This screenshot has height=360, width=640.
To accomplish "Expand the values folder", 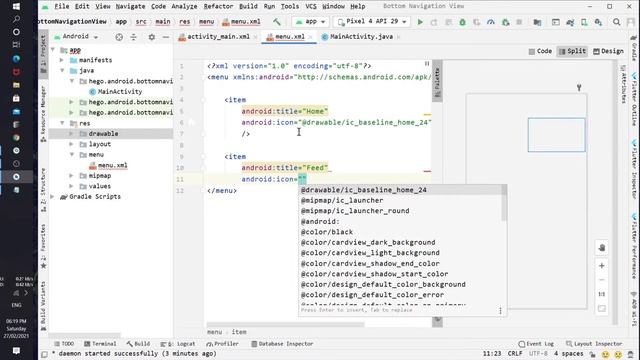I will pyautogui.click(x=72, y=186).
